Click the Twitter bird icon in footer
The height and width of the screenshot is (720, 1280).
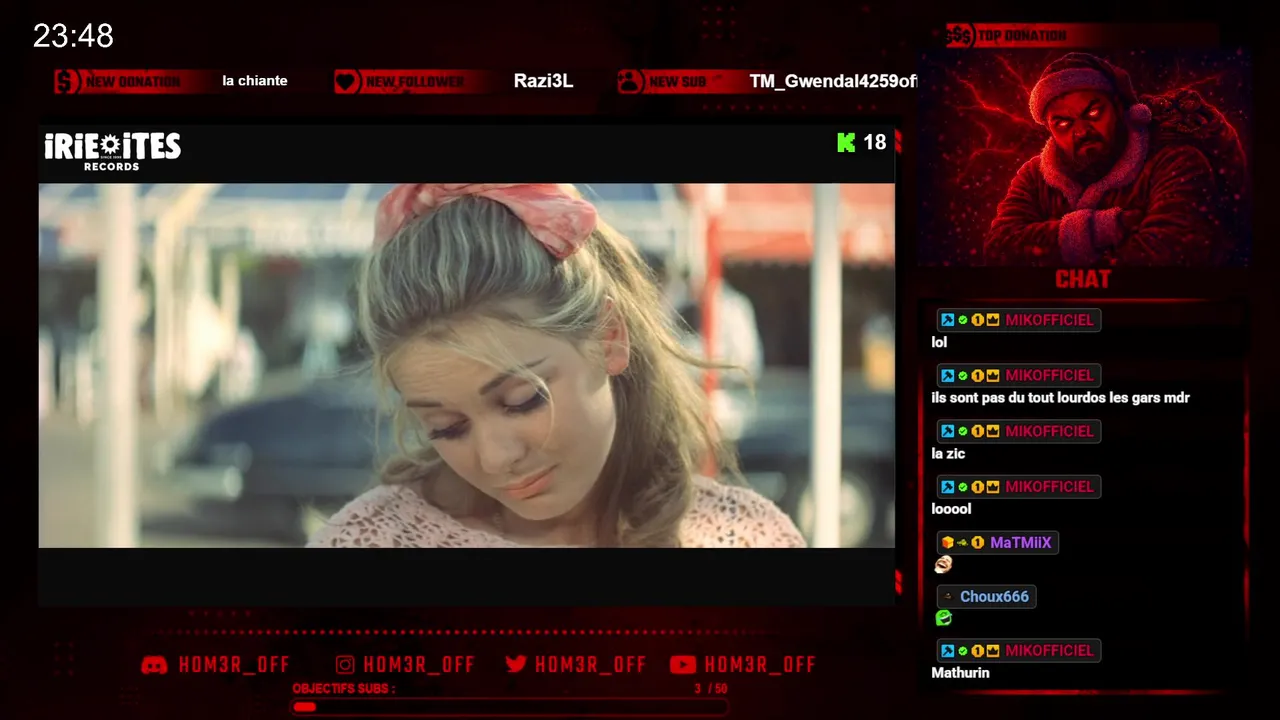tap(516, 665)
